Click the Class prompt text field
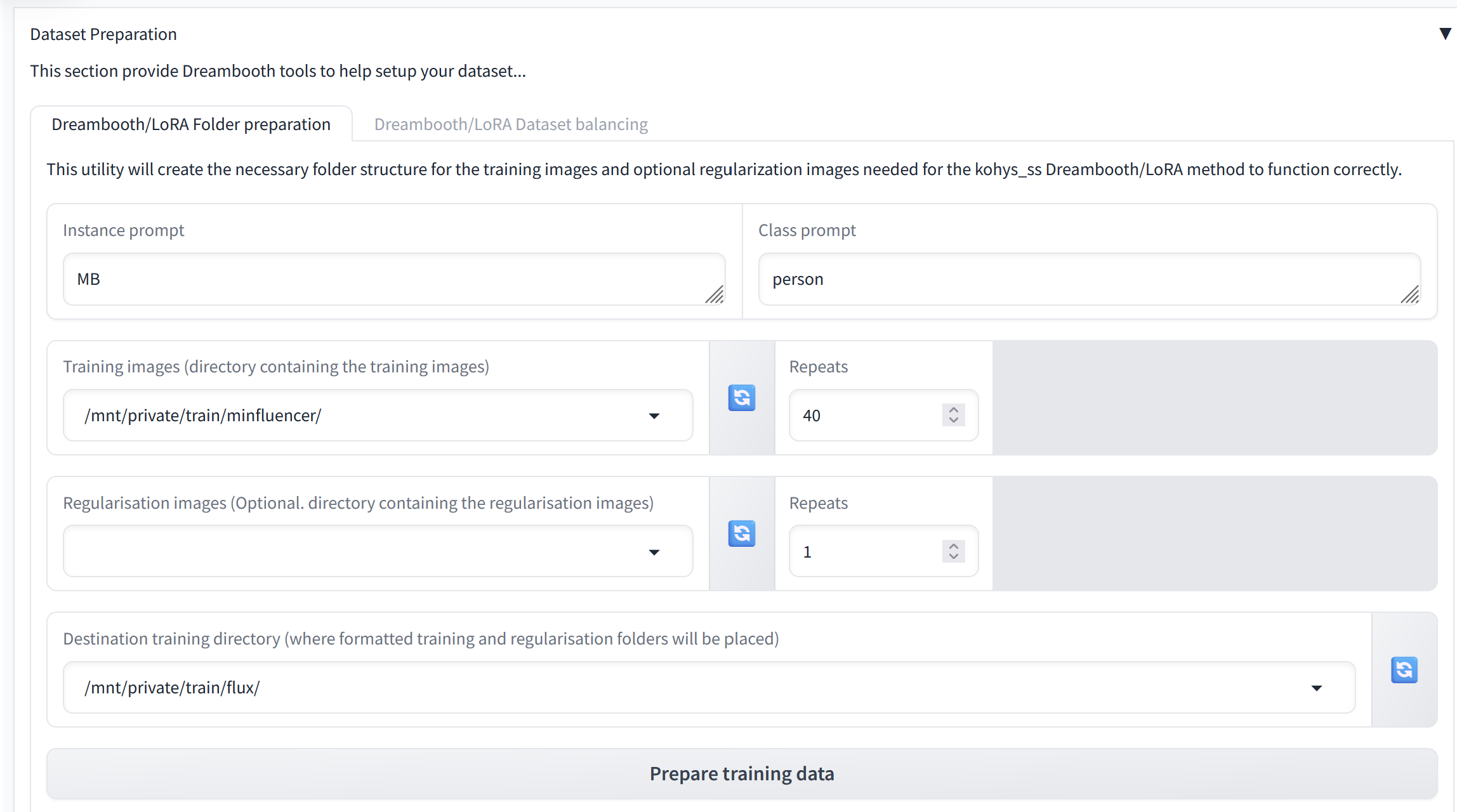Image resolution: width=1457 pixels, height=812 pixels. (x=1089, y=279)
